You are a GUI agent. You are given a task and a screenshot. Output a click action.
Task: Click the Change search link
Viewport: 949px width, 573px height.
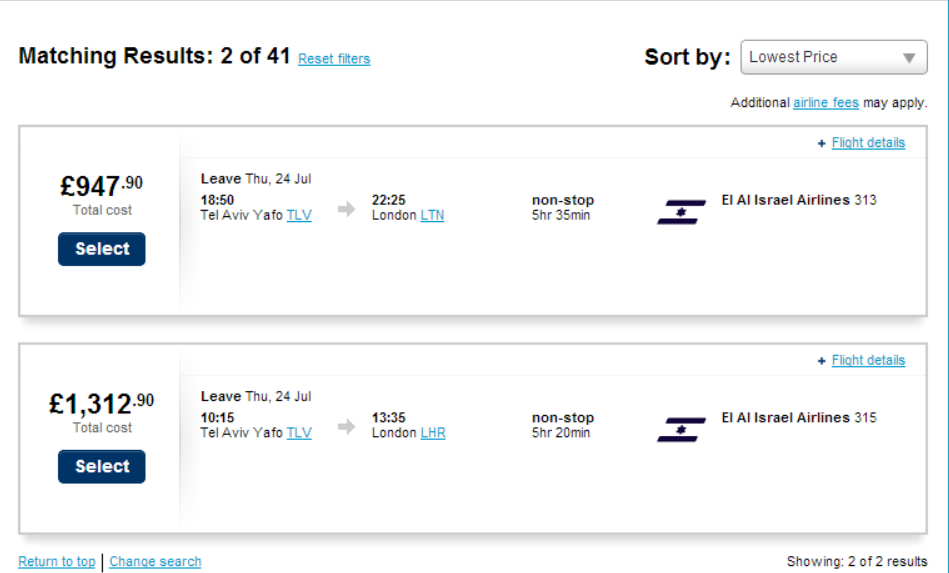[x=155, y=562]
